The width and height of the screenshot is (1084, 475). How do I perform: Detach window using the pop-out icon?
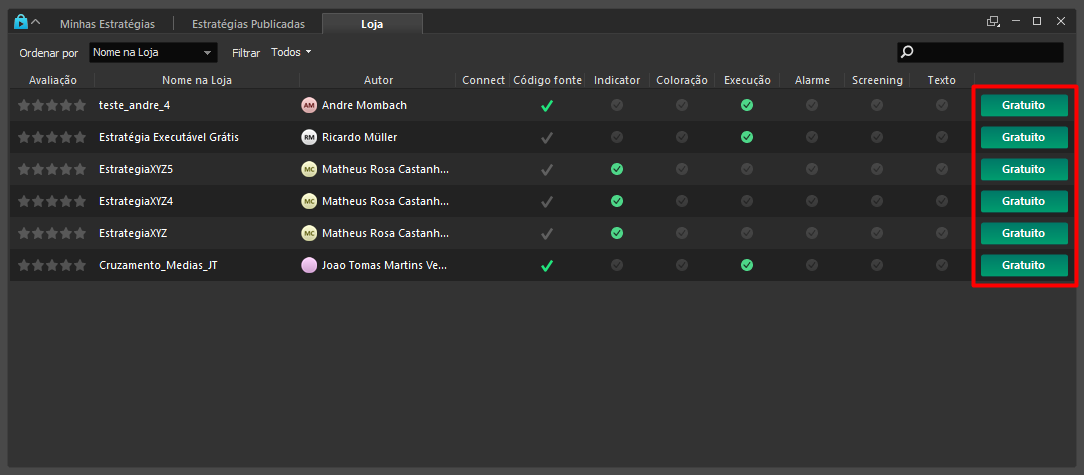coord(993,21)
